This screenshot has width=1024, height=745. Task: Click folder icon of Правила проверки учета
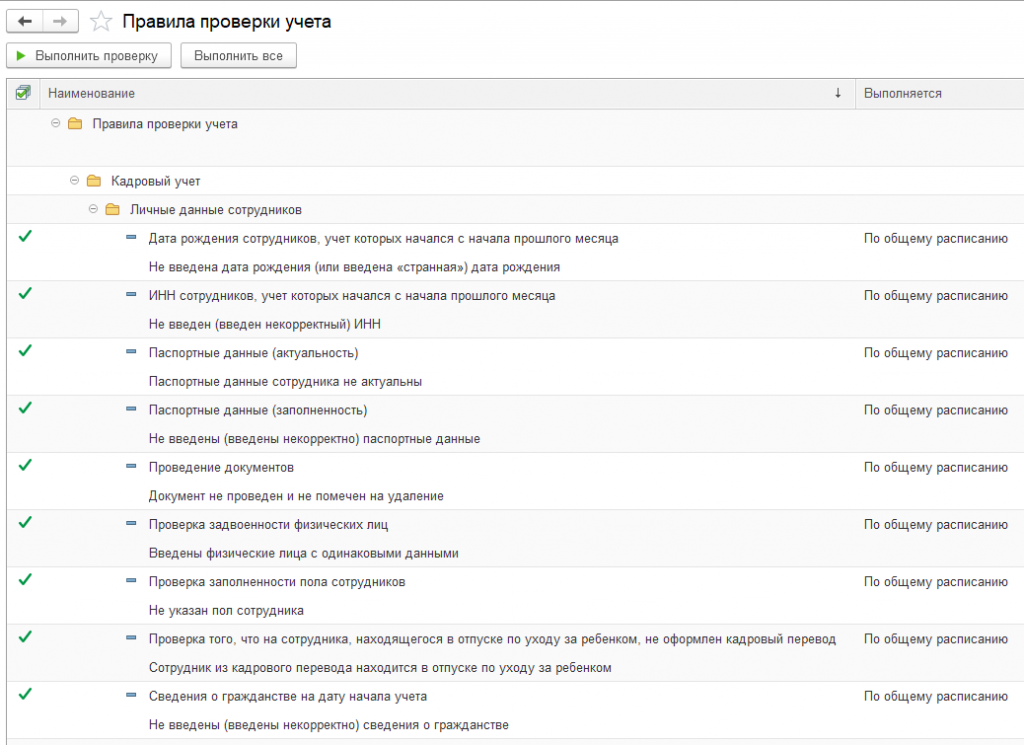tap(75, 123)
